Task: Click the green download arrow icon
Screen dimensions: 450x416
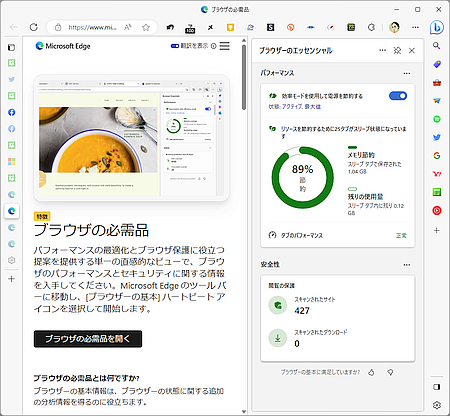Action: 278,338
